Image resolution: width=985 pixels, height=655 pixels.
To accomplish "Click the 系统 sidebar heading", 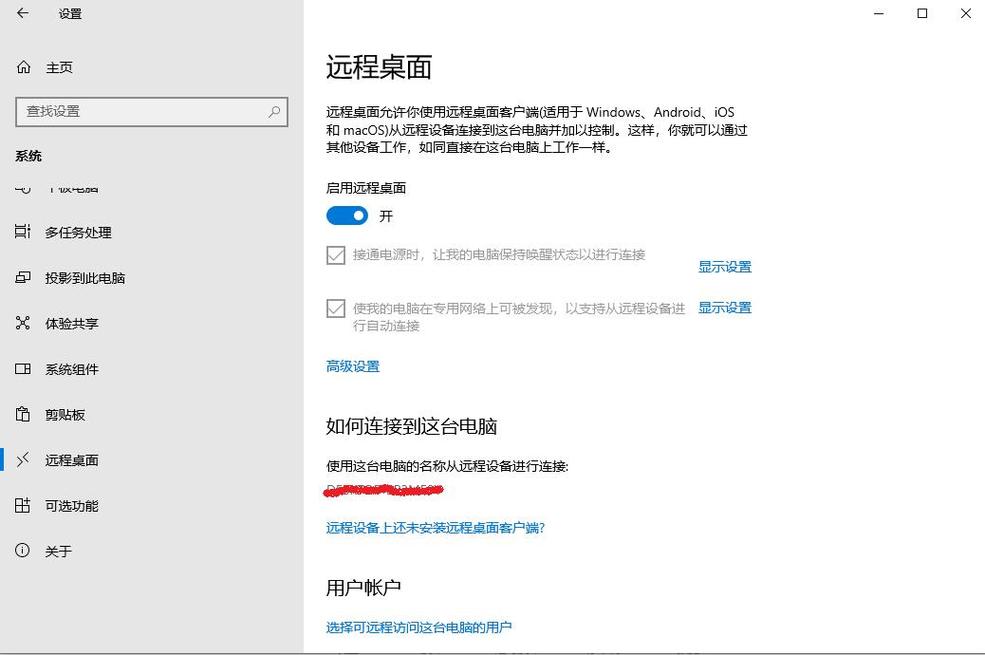I will 28,156.
